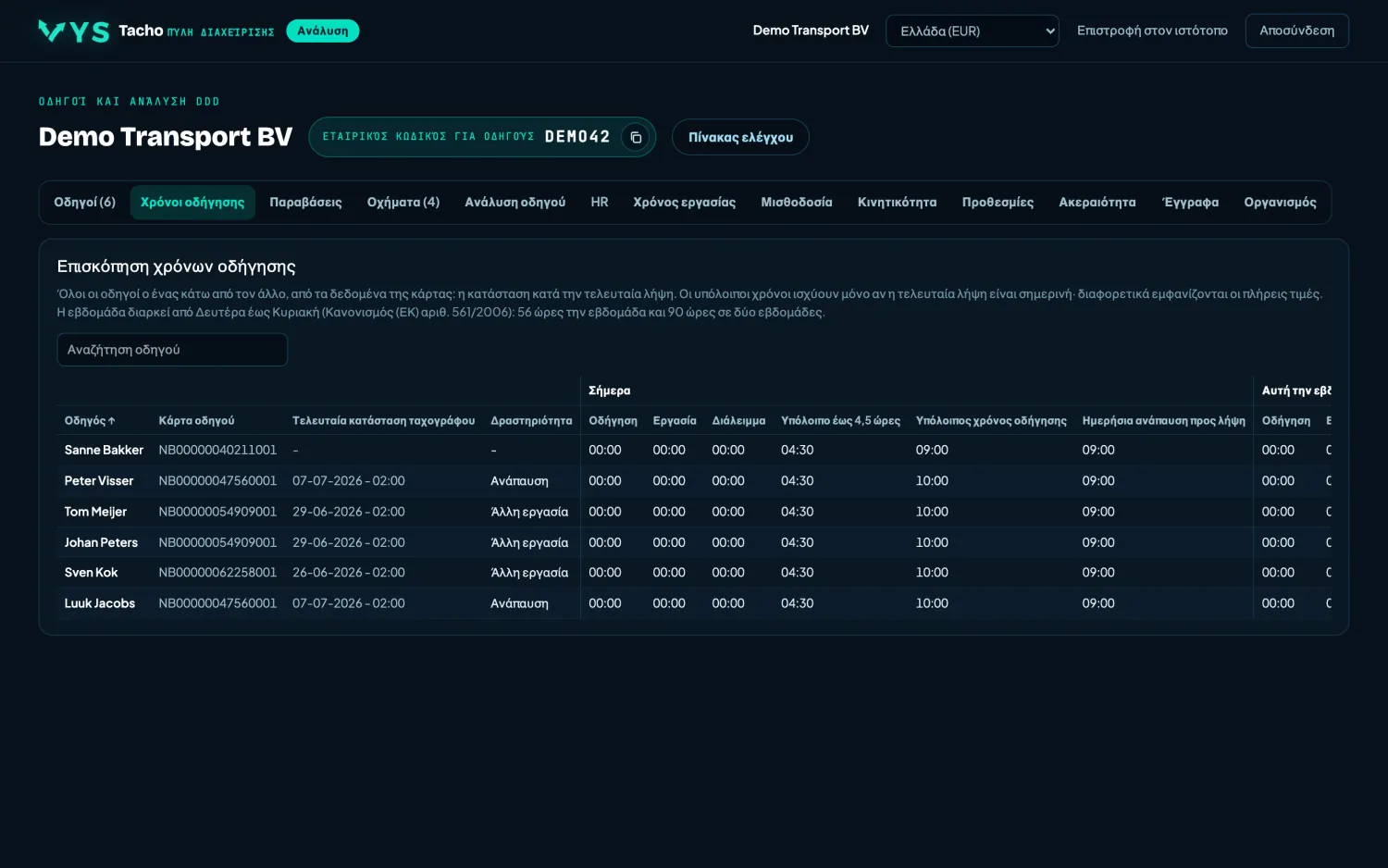Select driver Johan Peters
This screenshot has height=868, width=1388.
pyautogui.click(x=101, y=542)
